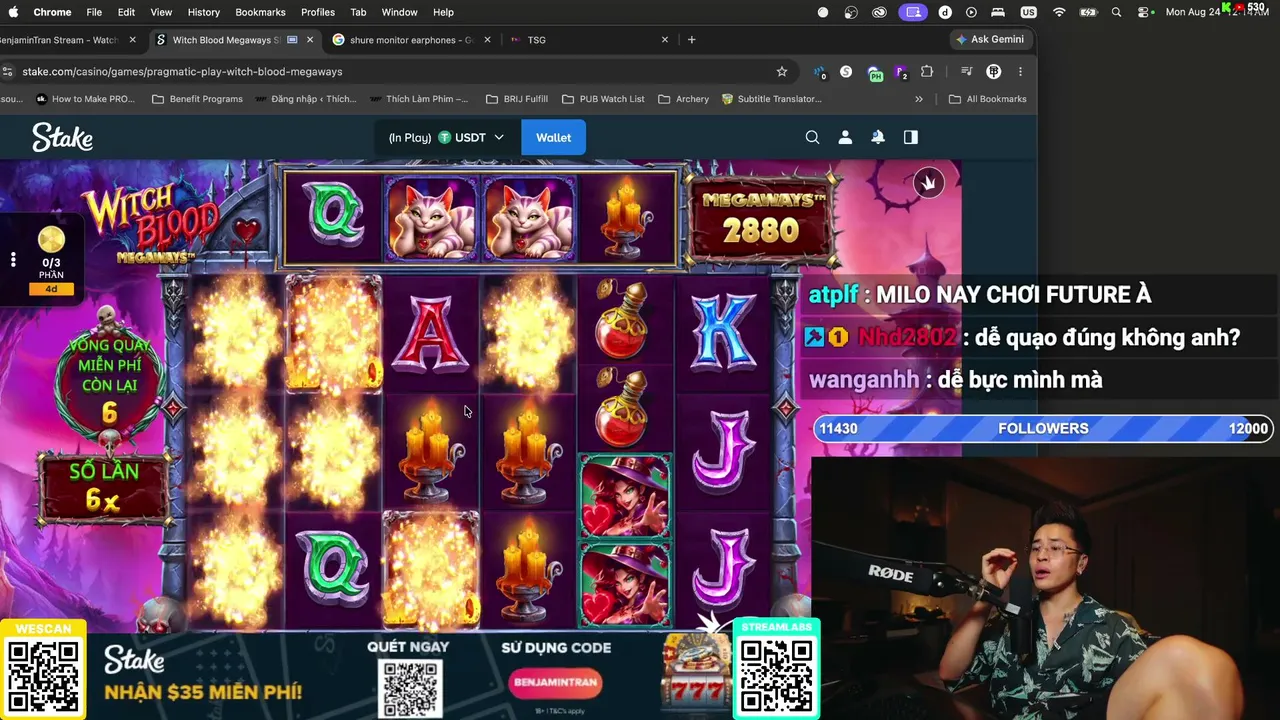The height and width of the screenshot is (720, 1280).
Task: Toggle the Stake side panel icon
Action: pyautogui.click(x=911, y=137)
